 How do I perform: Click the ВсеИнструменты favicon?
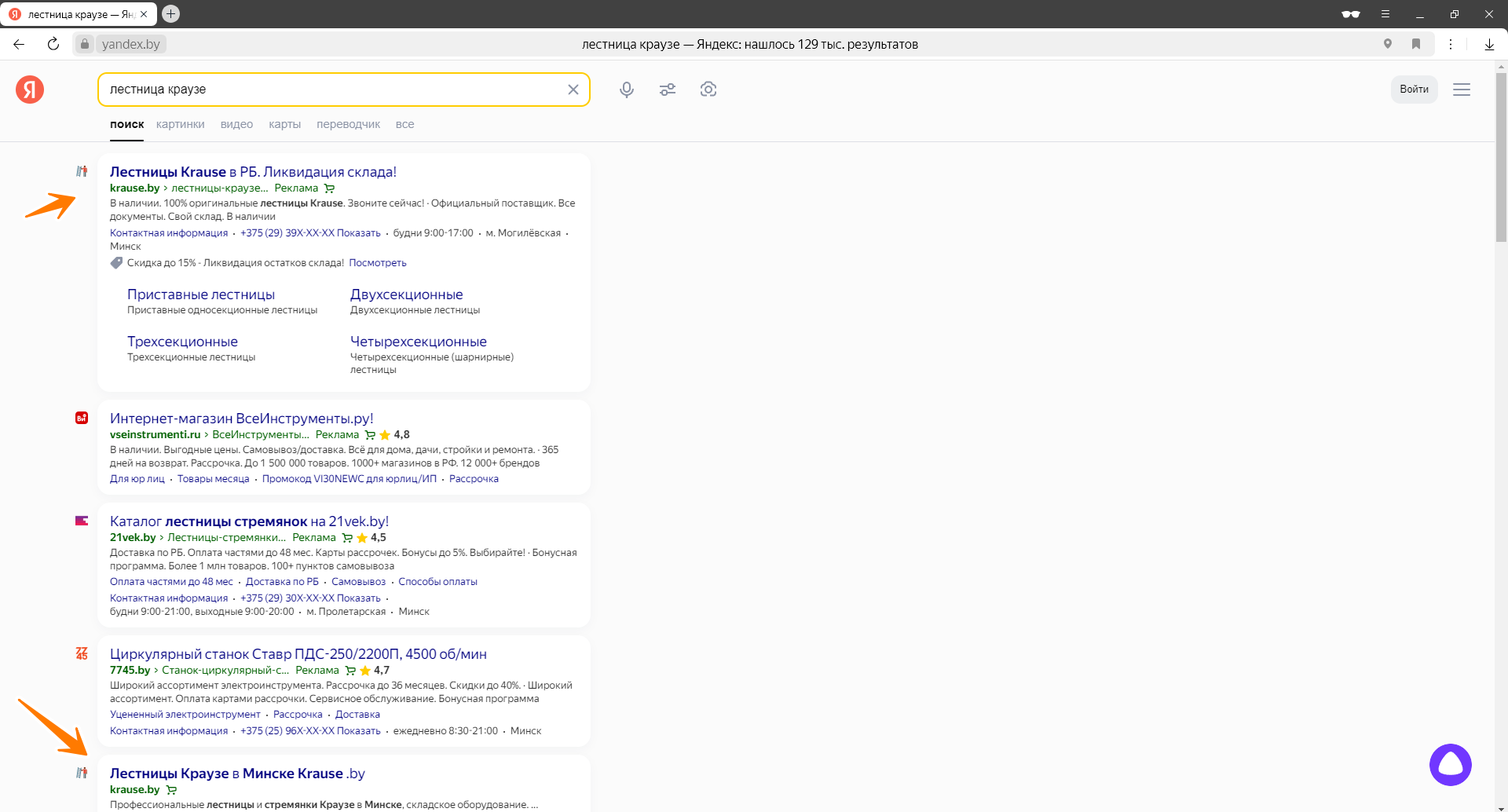pos(82,418)
